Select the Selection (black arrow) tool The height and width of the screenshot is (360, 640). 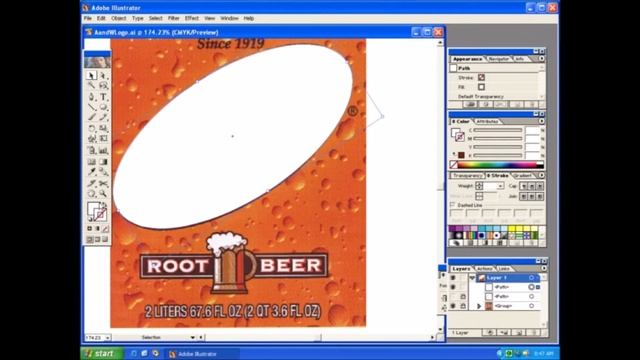click(x=92, y=76)
